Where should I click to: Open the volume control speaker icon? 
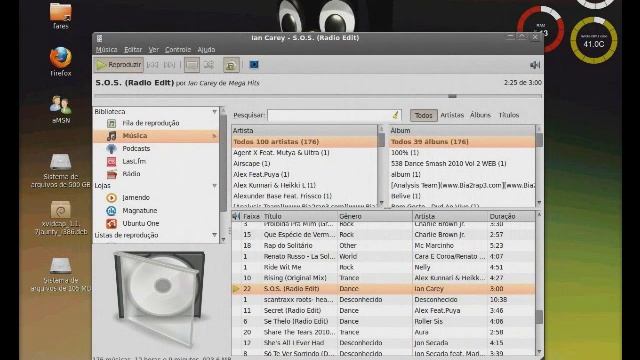point(535,65)
